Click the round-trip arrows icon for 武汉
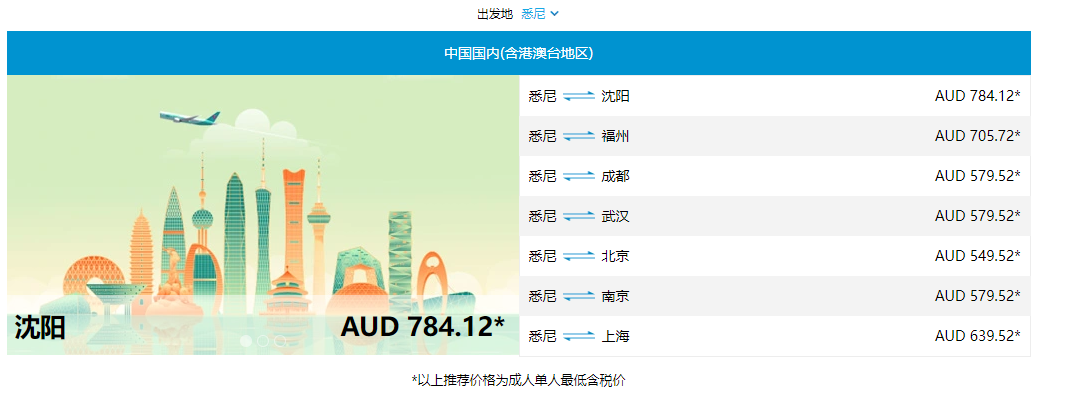This screenshot has height=393, width=1069. pos(579,216)
